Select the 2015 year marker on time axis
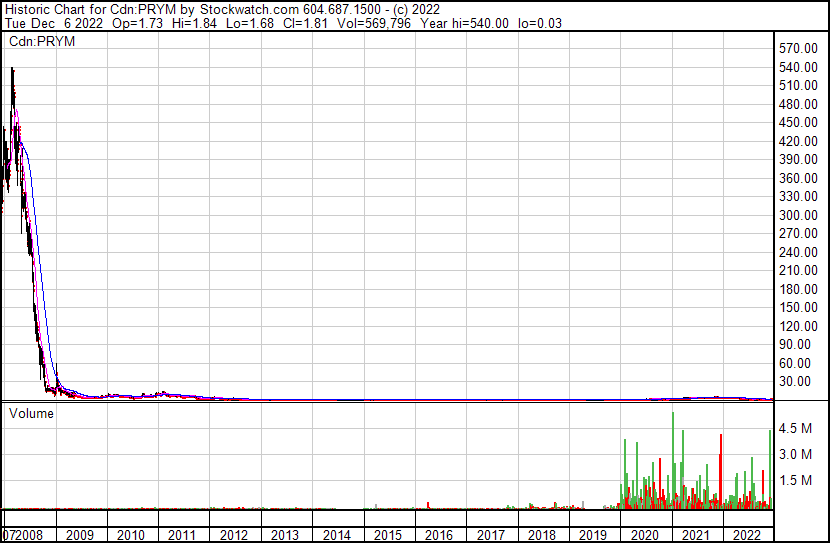The width and height of the screenshot is (830, 543). pos(388,535)
